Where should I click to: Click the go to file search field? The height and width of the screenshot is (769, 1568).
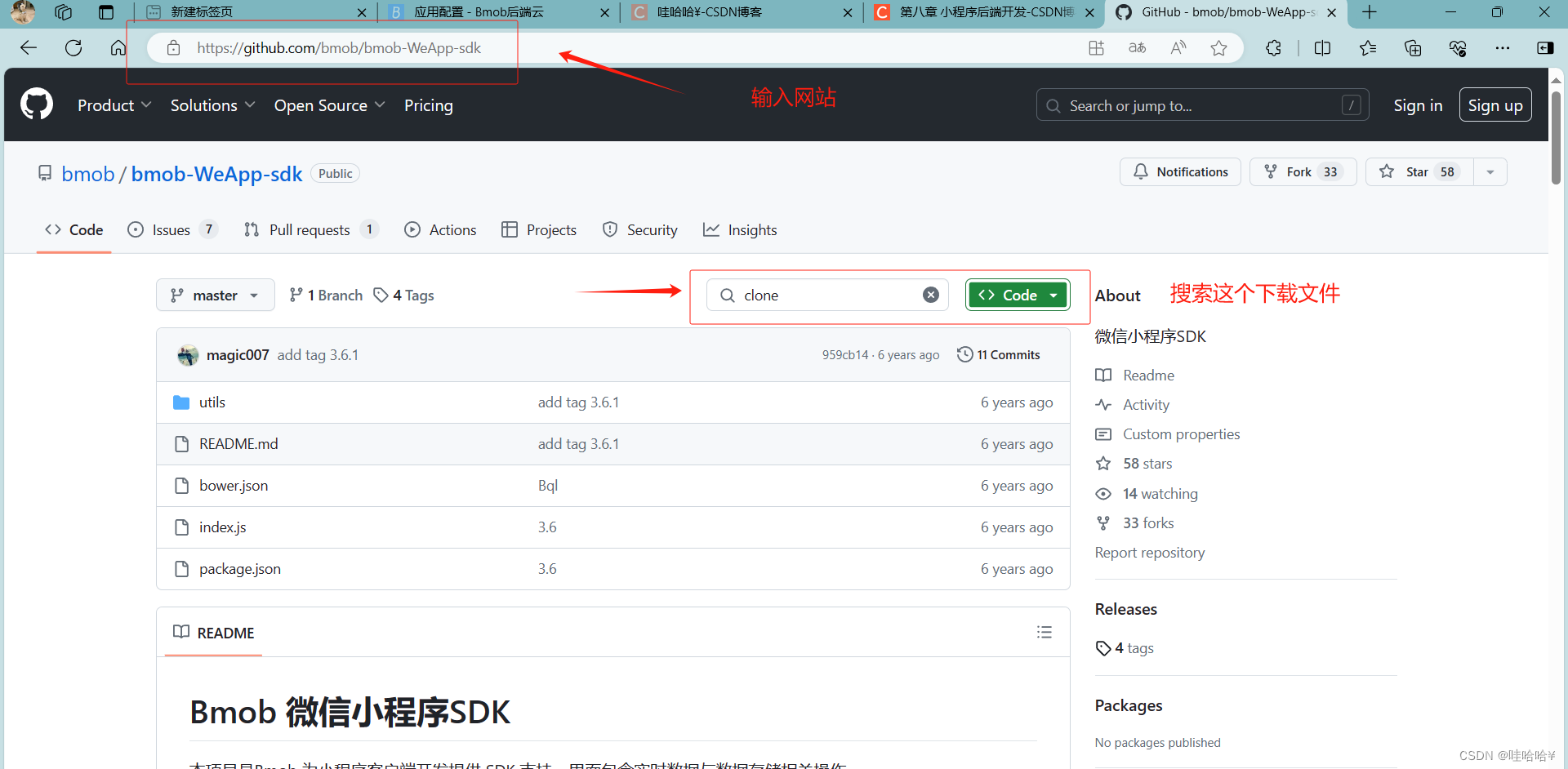pos(827,295)
